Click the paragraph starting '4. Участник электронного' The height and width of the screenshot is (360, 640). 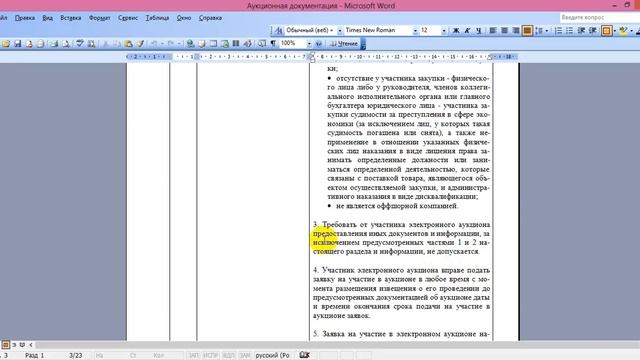pos(402,293)
